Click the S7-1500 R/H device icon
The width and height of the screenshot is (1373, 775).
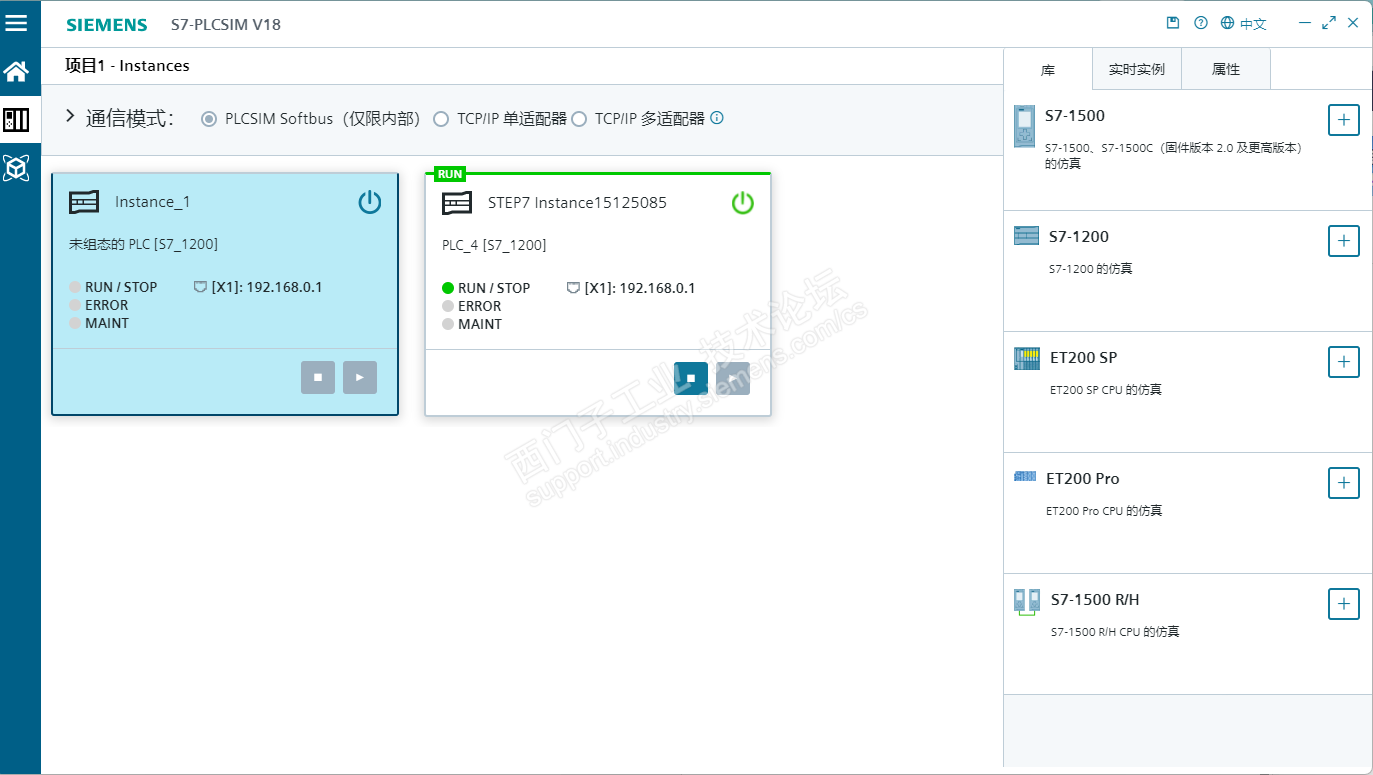[1028, 602]
